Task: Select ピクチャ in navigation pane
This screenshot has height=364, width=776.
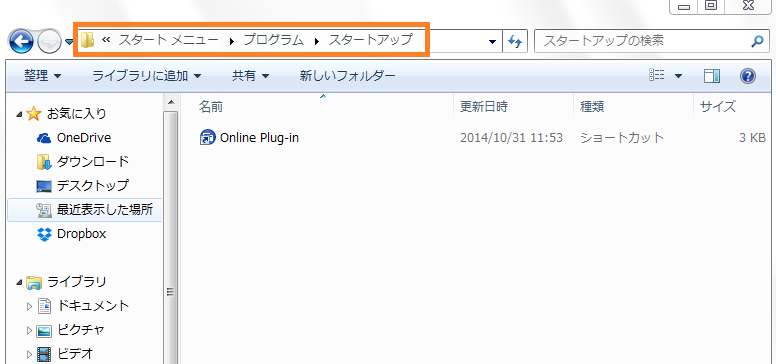Action: click(x=81, y=330)
